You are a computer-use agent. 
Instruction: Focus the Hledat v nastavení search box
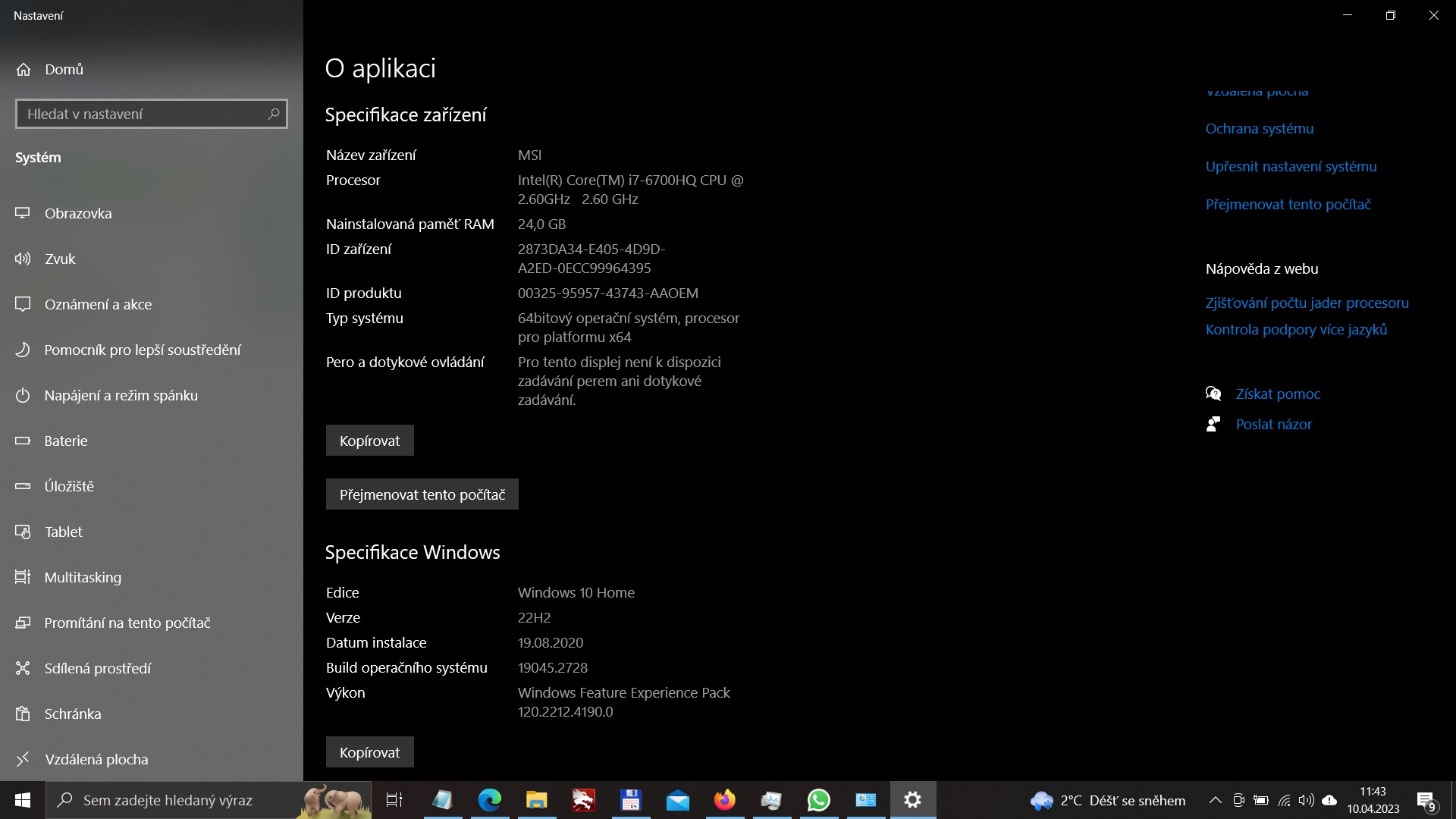pos(152,114)
